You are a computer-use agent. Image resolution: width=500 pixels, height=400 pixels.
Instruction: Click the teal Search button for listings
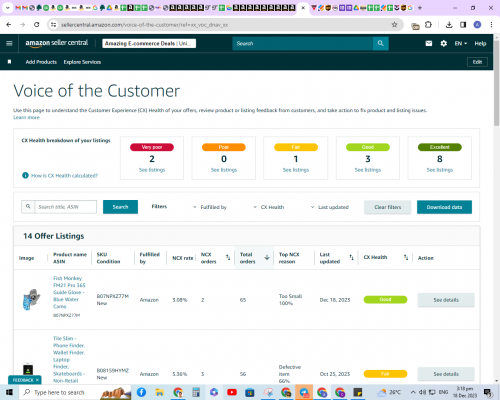tap(120, 207)
